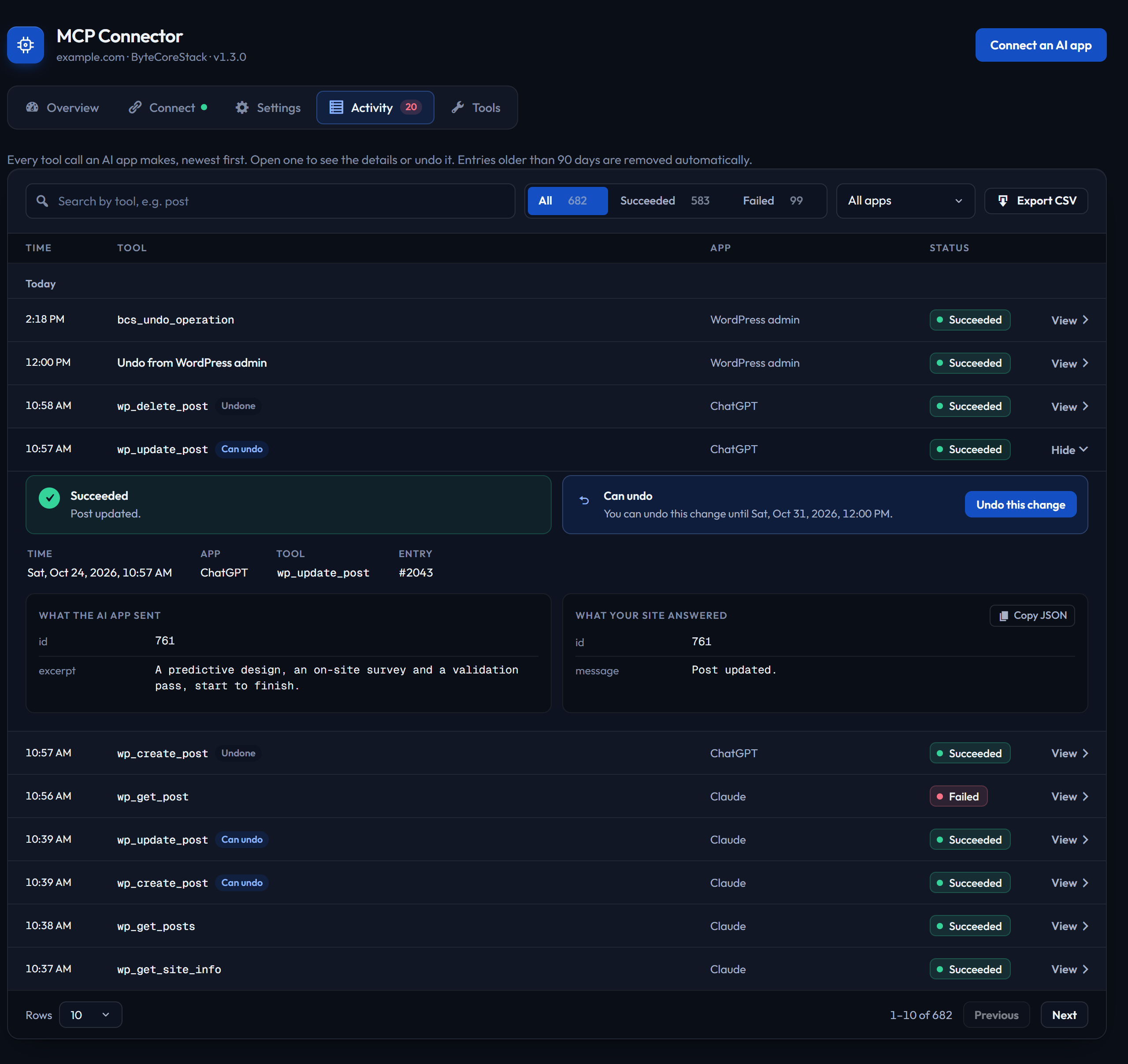The image size is (1128, 1064).
Task: Click Can undo badge on 10:39 AM wp_create_post
Action: click(x=242, y=882)
